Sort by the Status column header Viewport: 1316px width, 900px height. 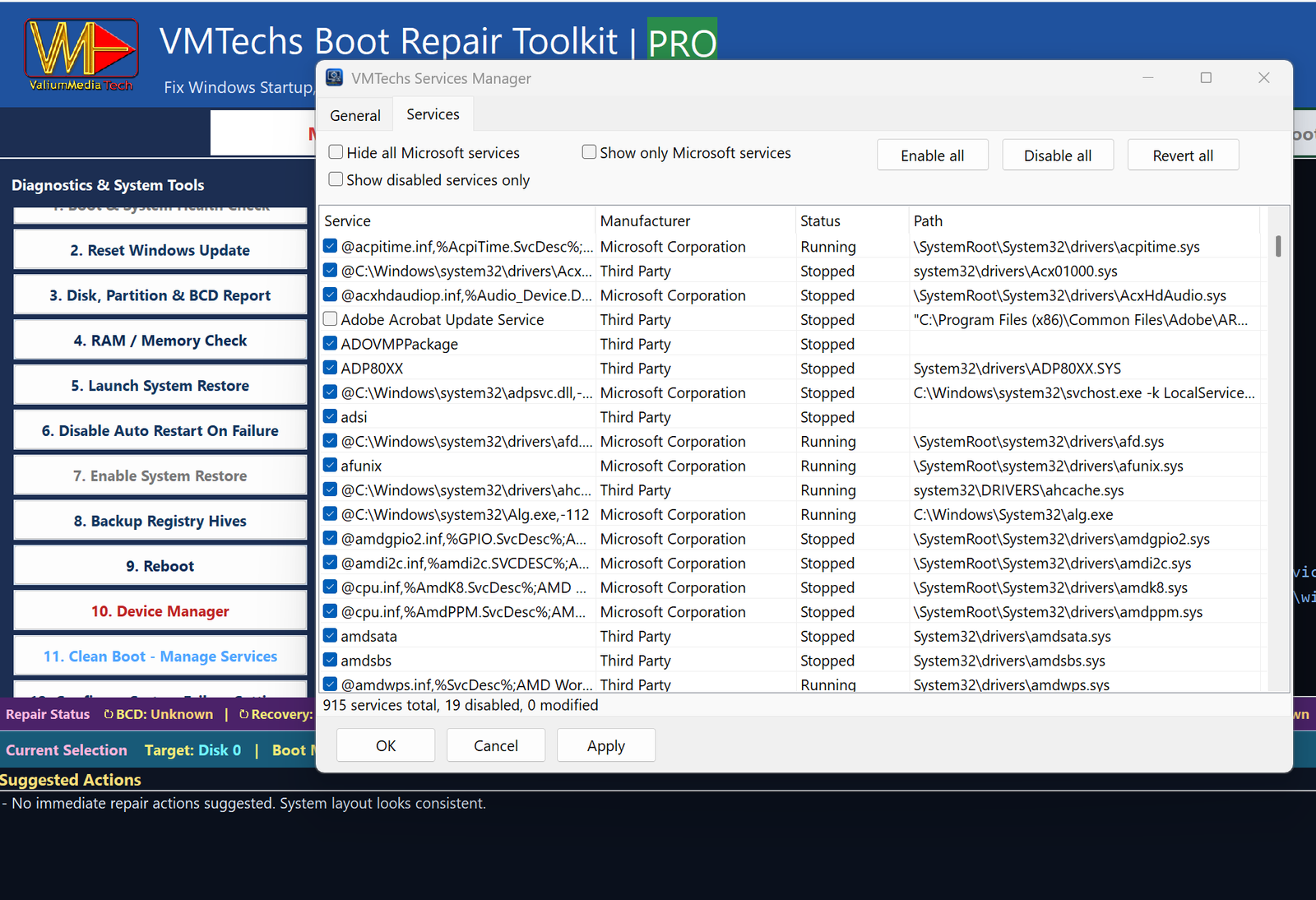852,220
